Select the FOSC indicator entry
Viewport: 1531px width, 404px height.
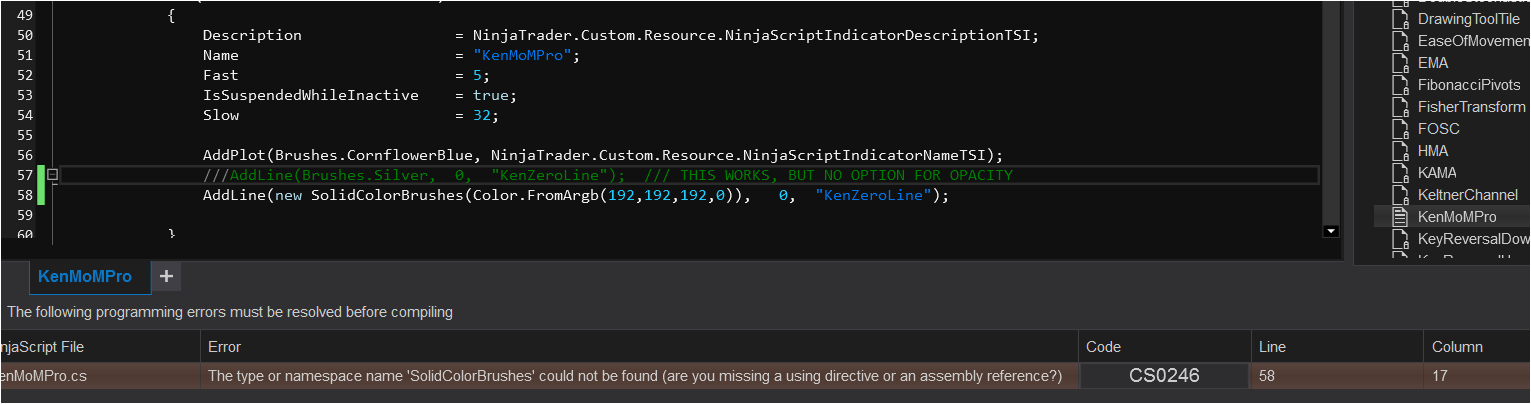coord(1439,129)
